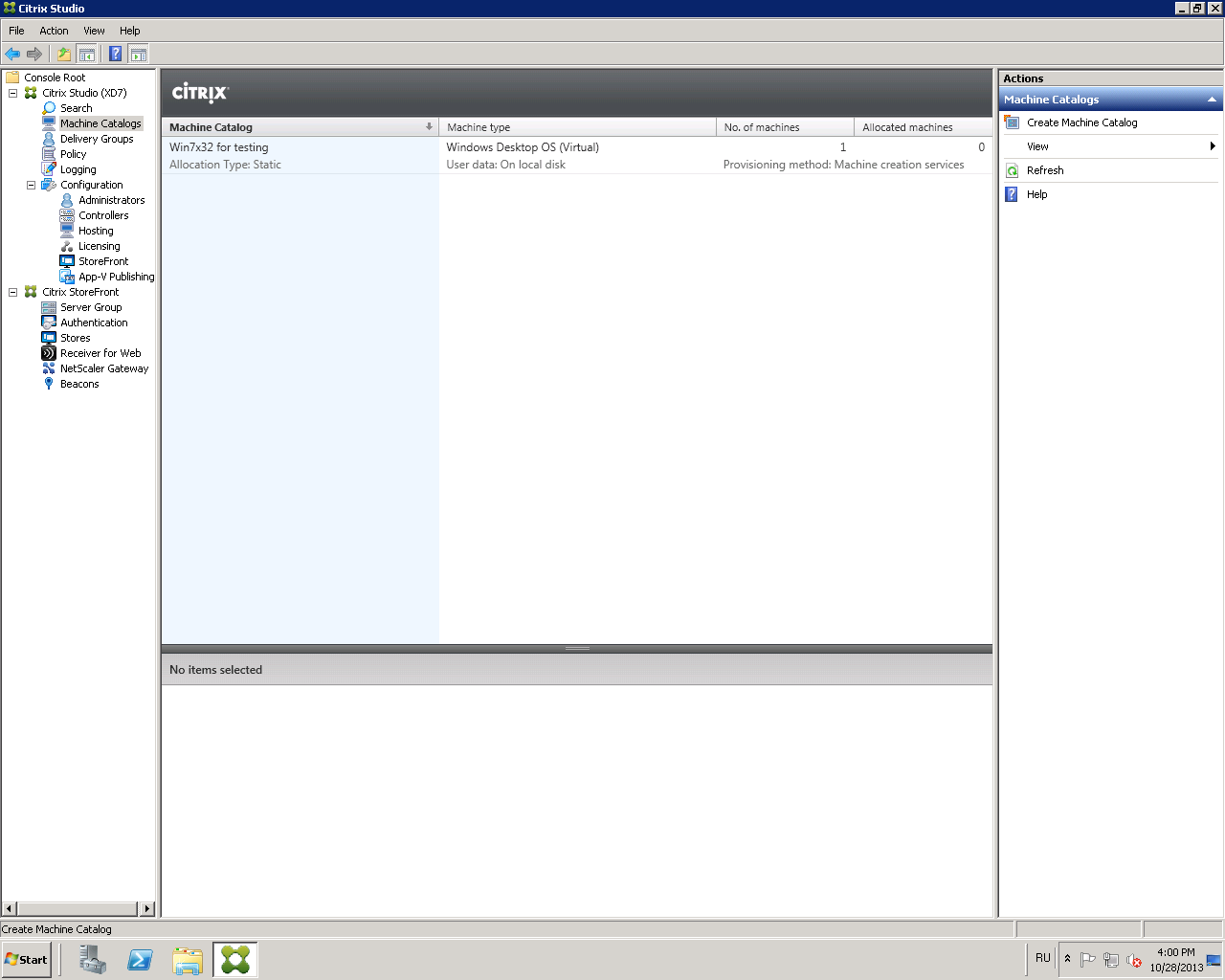The image size is (1225, 980).
Task: Click the Create Machine Catalog icon in Actions
Action: coord(1012,122)
